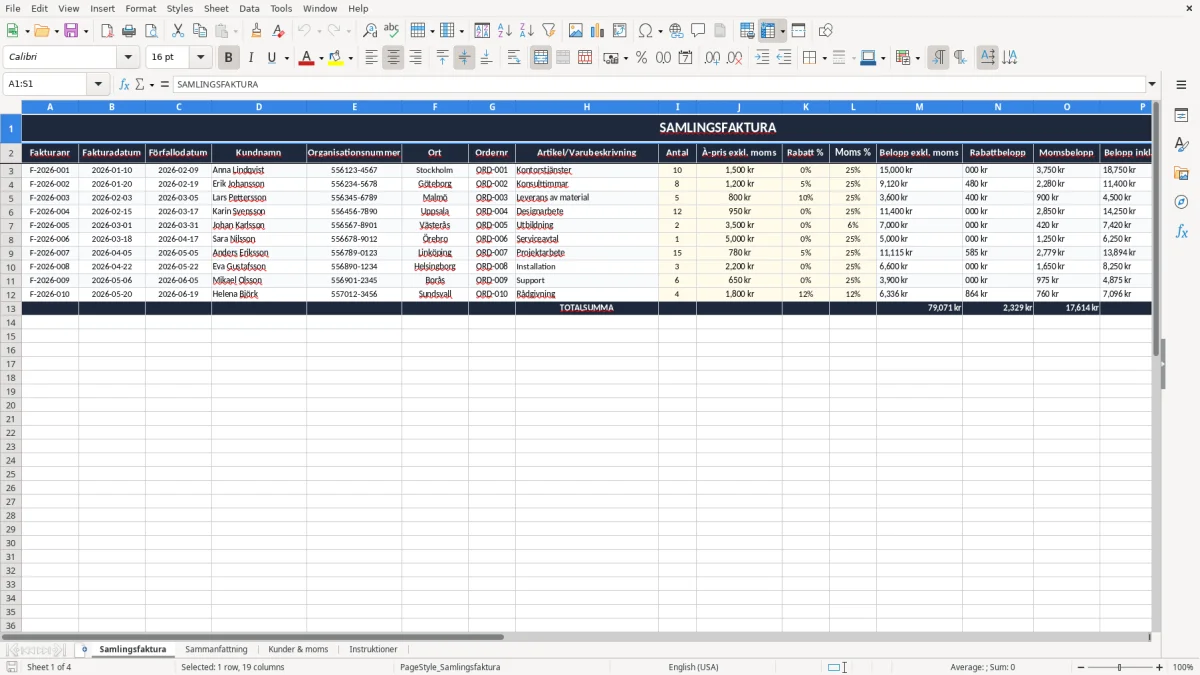This screenshot has width=1200, height=675.
Task: Click Insert Comment icon
Action: click(x=698, y=31)
